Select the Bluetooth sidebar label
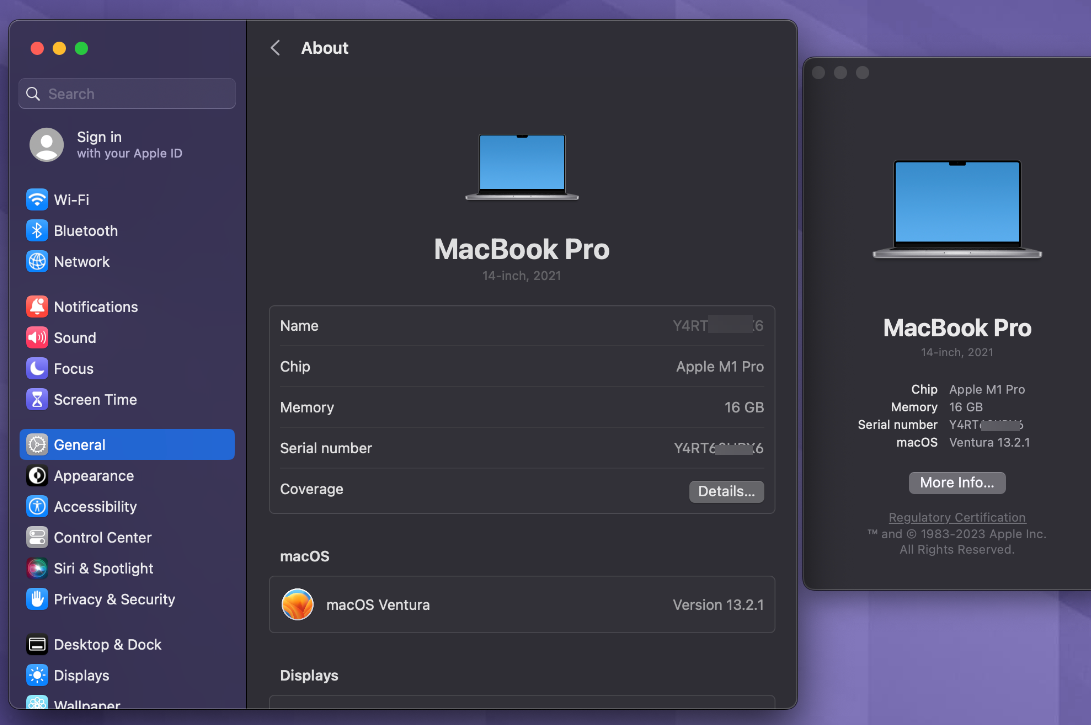The image size is (1091, 725). (x=86, y=230)
